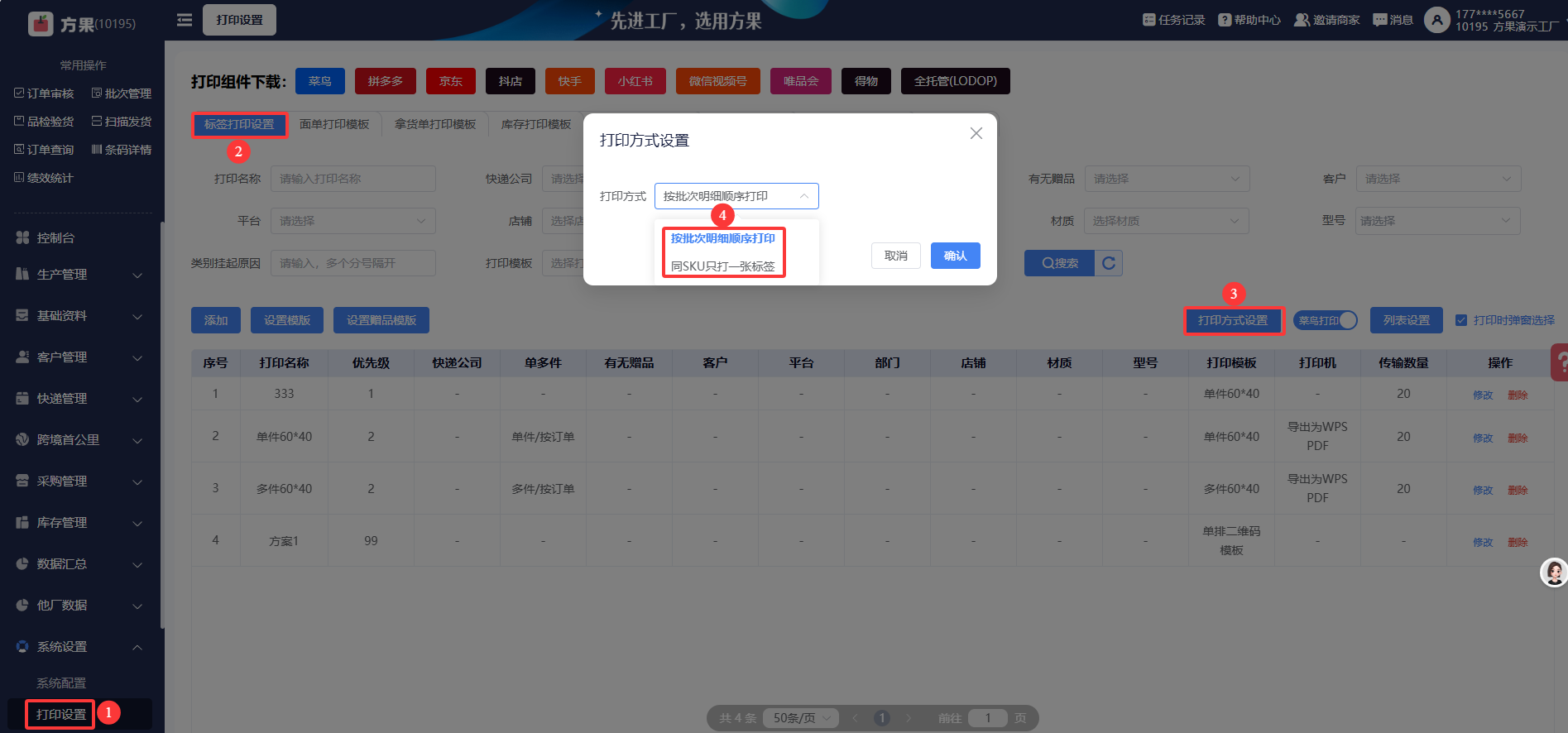
Task: Switch to 标签打印设置 tab
Action: tap(239, 124)
